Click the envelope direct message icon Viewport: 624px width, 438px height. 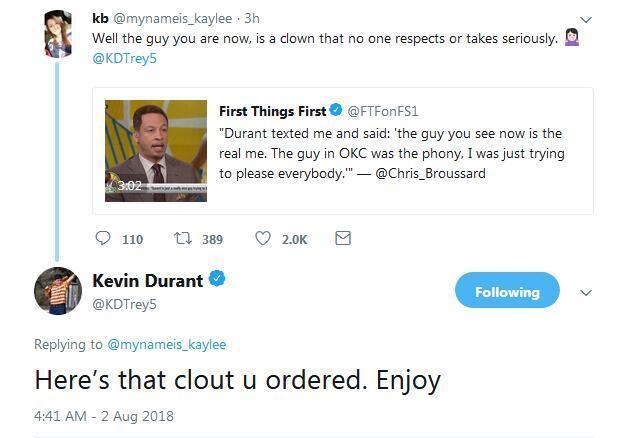pyautogui.click(x=343, y=239)
